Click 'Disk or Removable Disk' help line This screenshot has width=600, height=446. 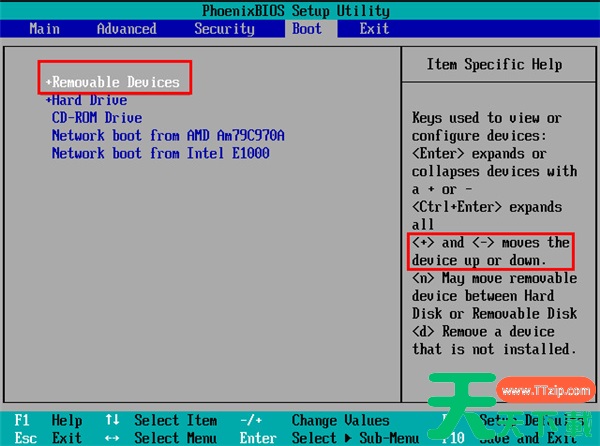494,314
